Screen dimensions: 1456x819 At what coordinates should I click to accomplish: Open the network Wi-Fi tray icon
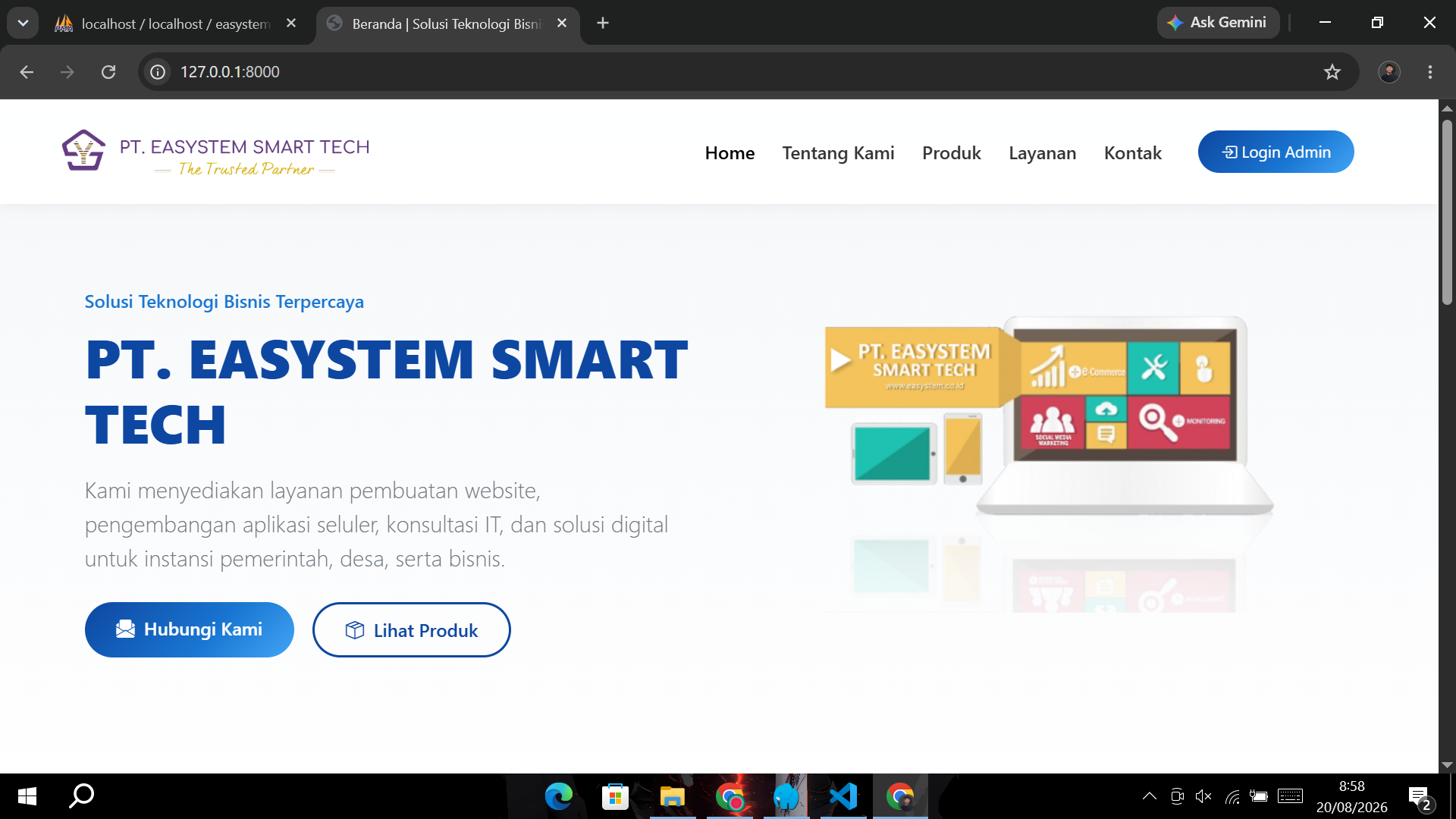[1232, 796]
